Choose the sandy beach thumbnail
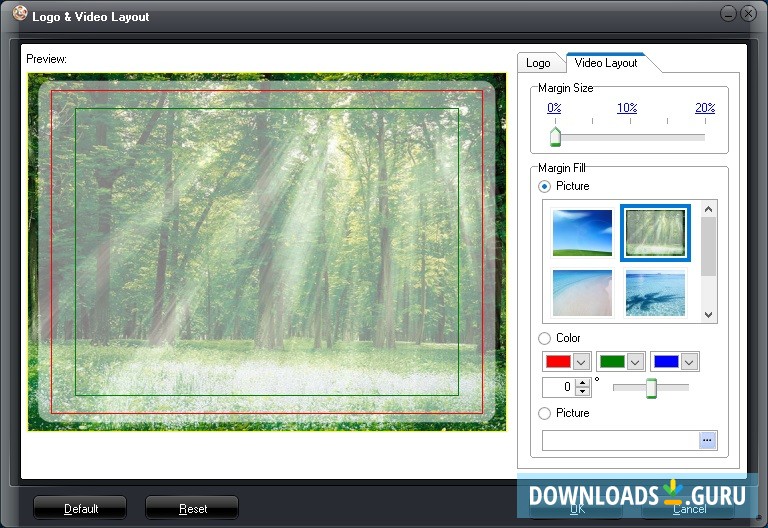 tap(582, 293)
